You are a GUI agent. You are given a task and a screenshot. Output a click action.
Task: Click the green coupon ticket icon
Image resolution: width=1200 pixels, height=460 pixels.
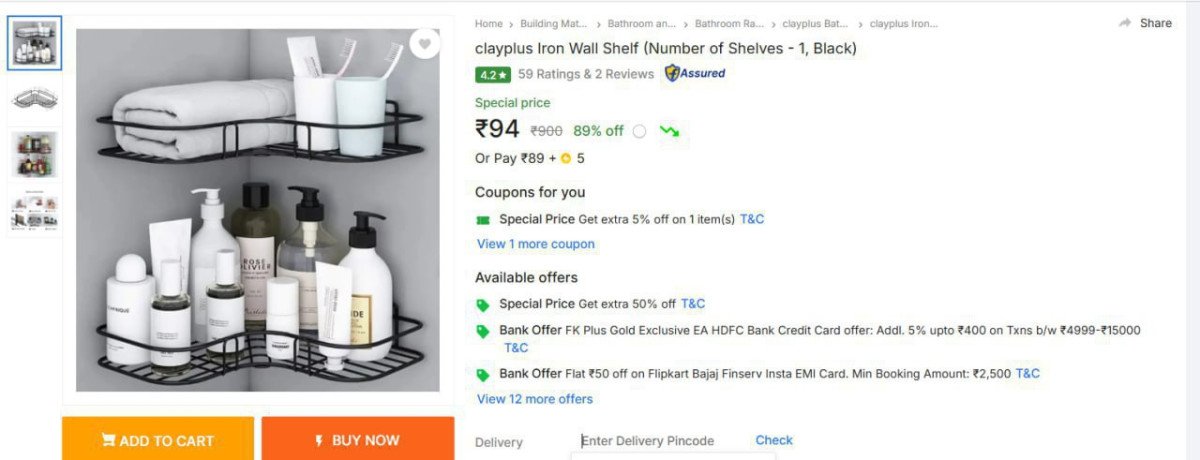pos(483,219)
